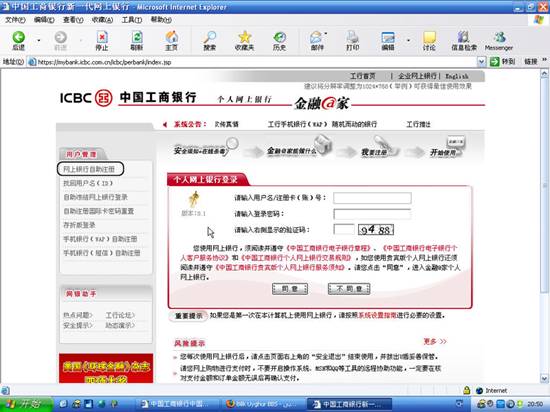
Task: Click the 我要注册 step graphic
Action: (379, 147)
